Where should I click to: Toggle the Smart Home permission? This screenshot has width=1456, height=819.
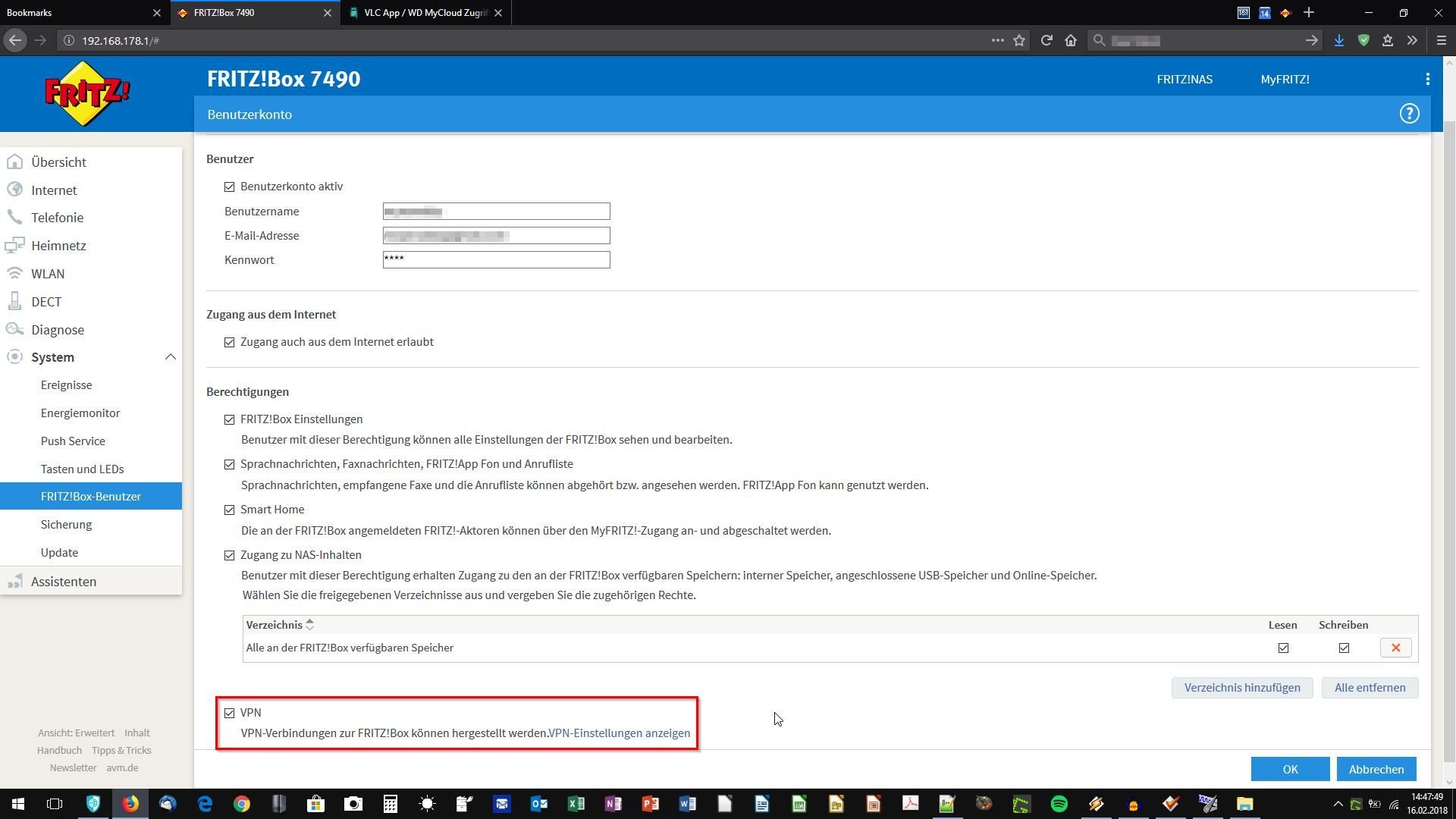[x=229, y=510]
